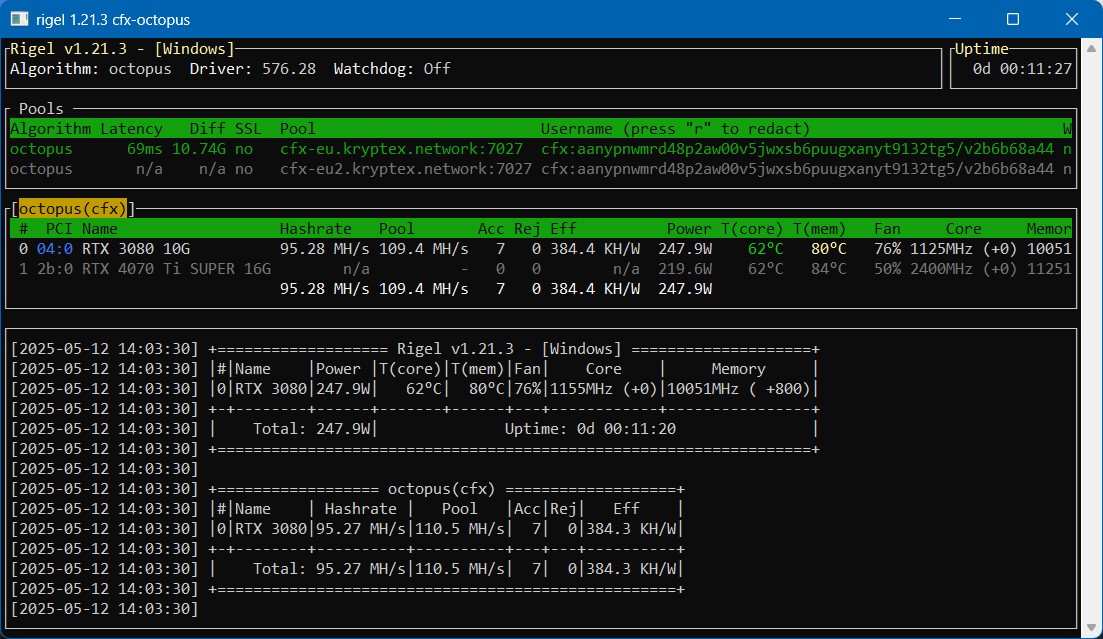Click the window title "rigel 1.21.3 cfx-octopus"

[113, 20]
